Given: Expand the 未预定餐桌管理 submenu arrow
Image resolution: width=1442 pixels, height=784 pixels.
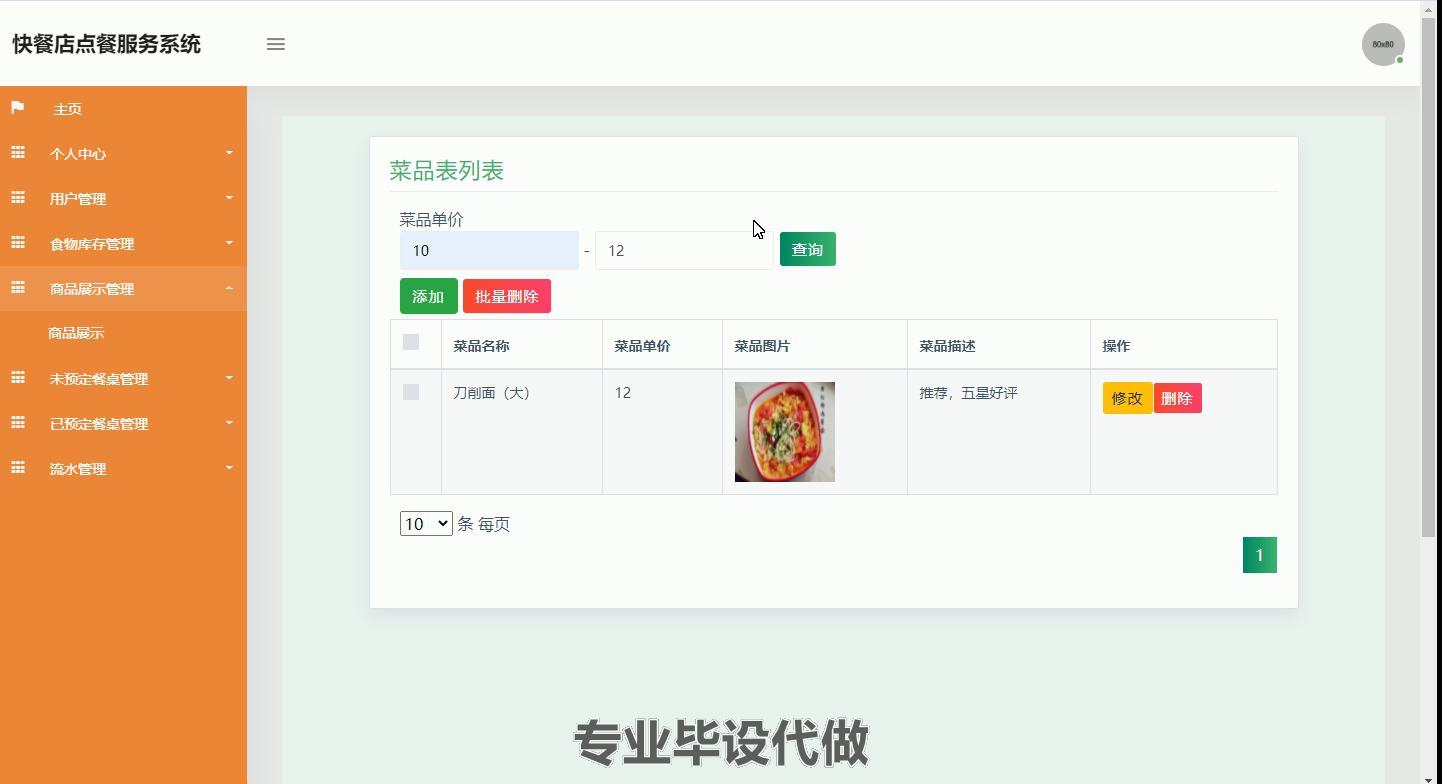Looking at the screenshot, I should (229, 378).
